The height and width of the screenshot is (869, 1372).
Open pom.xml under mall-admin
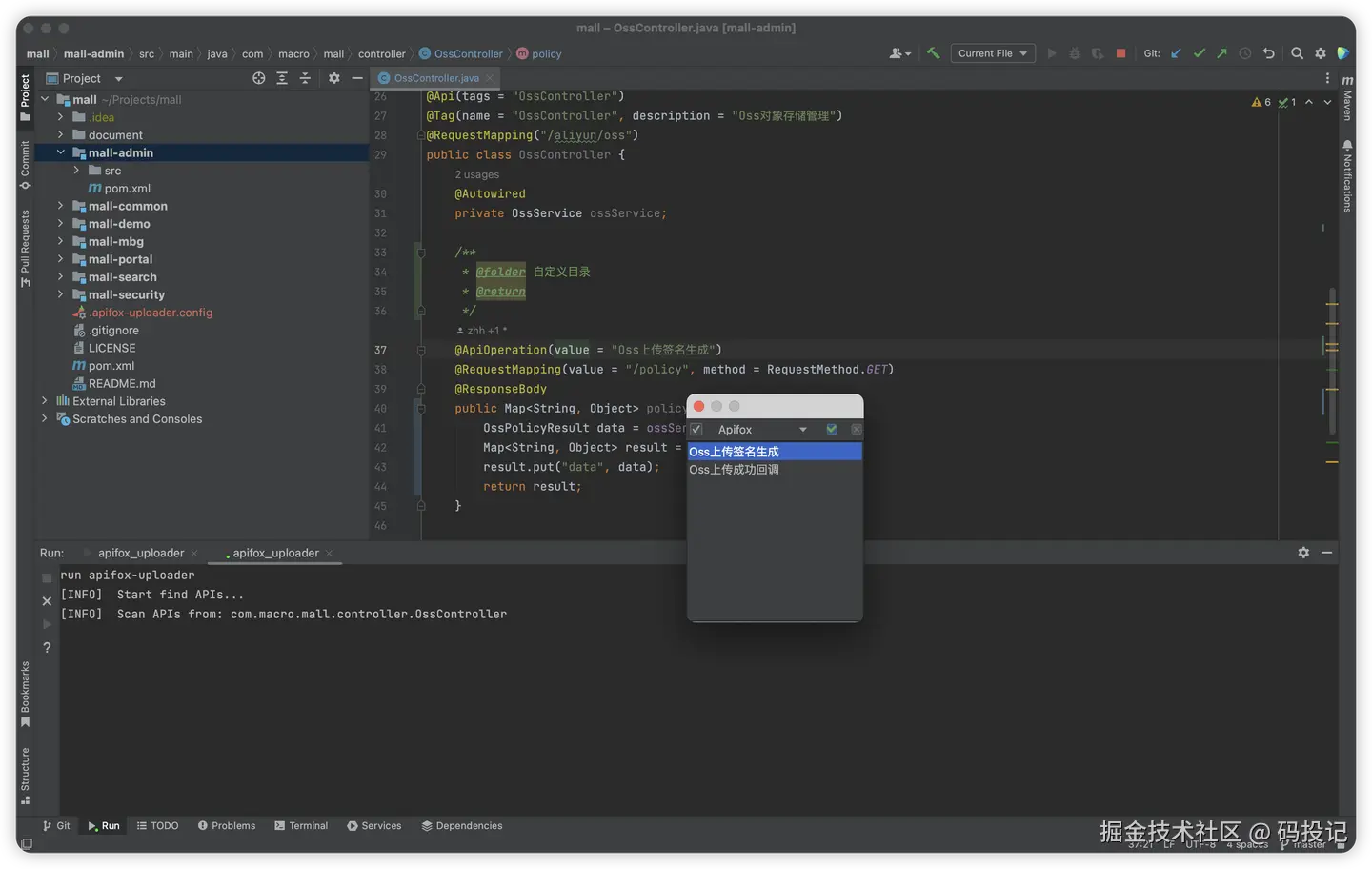[x=127, y=189]
